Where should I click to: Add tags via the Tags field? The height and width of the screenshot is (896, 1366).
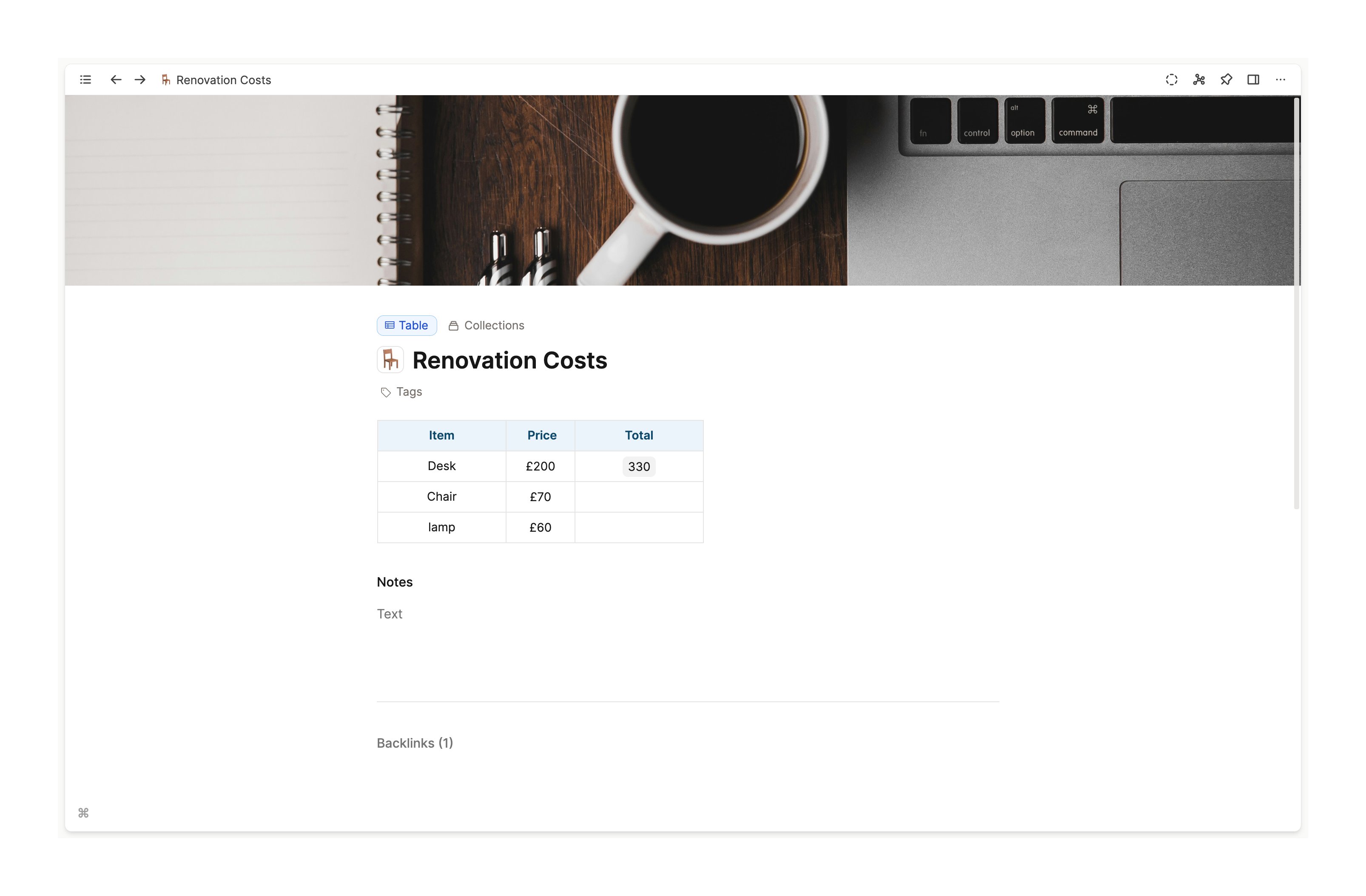[409, 392]
